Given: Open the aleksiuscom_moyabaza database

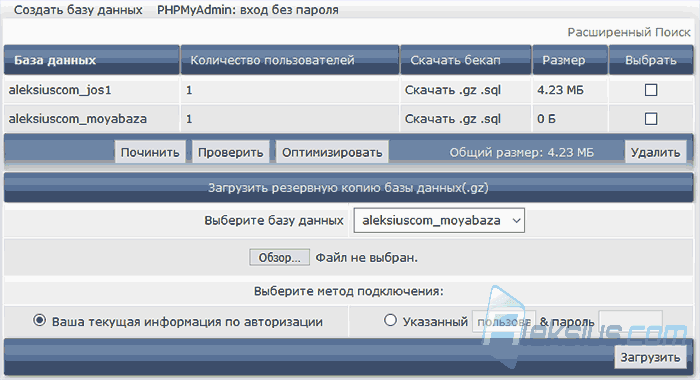Looking at the screenshot, I should point(78,119).
